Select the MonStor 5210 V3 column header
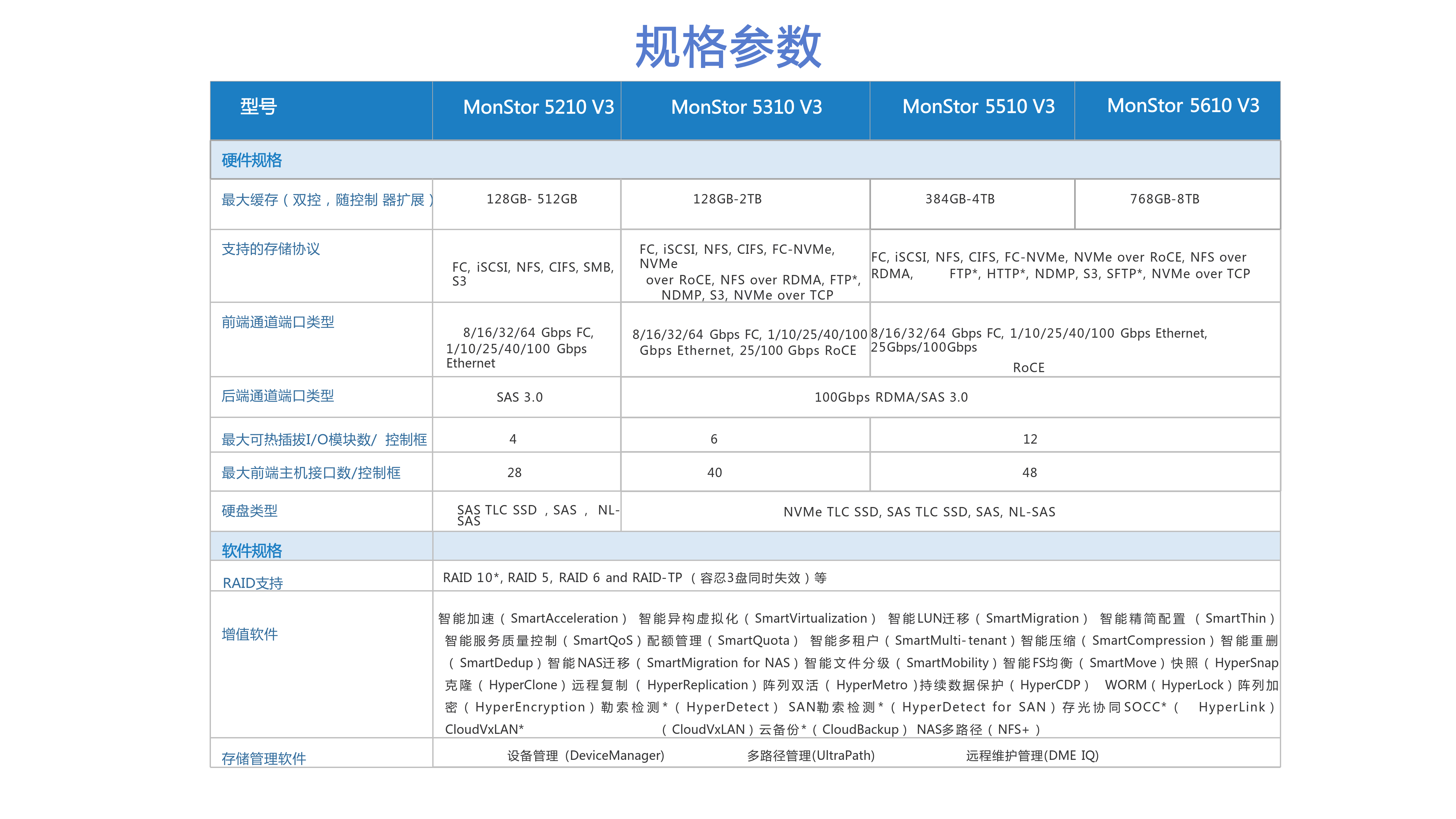This screenshot has width=1456, height=819. point(527,110)
